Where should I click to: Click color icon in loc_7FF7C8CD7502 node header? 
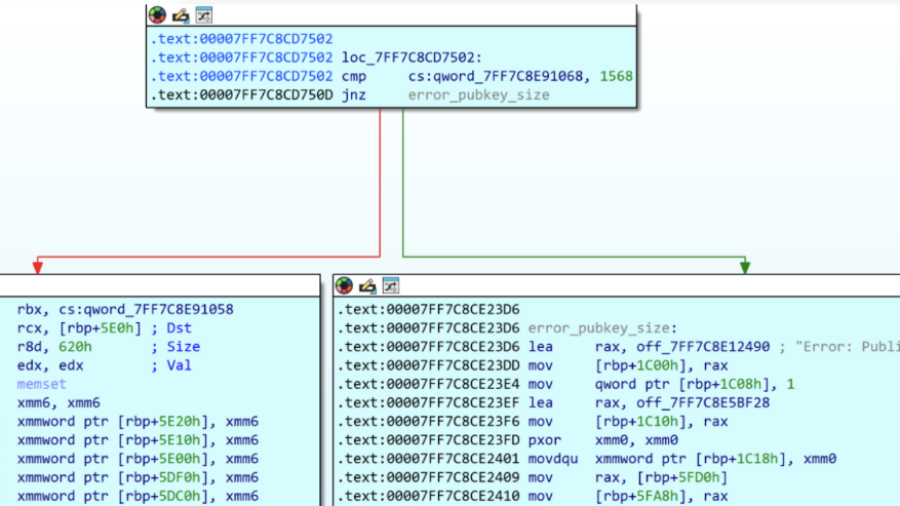157,15
